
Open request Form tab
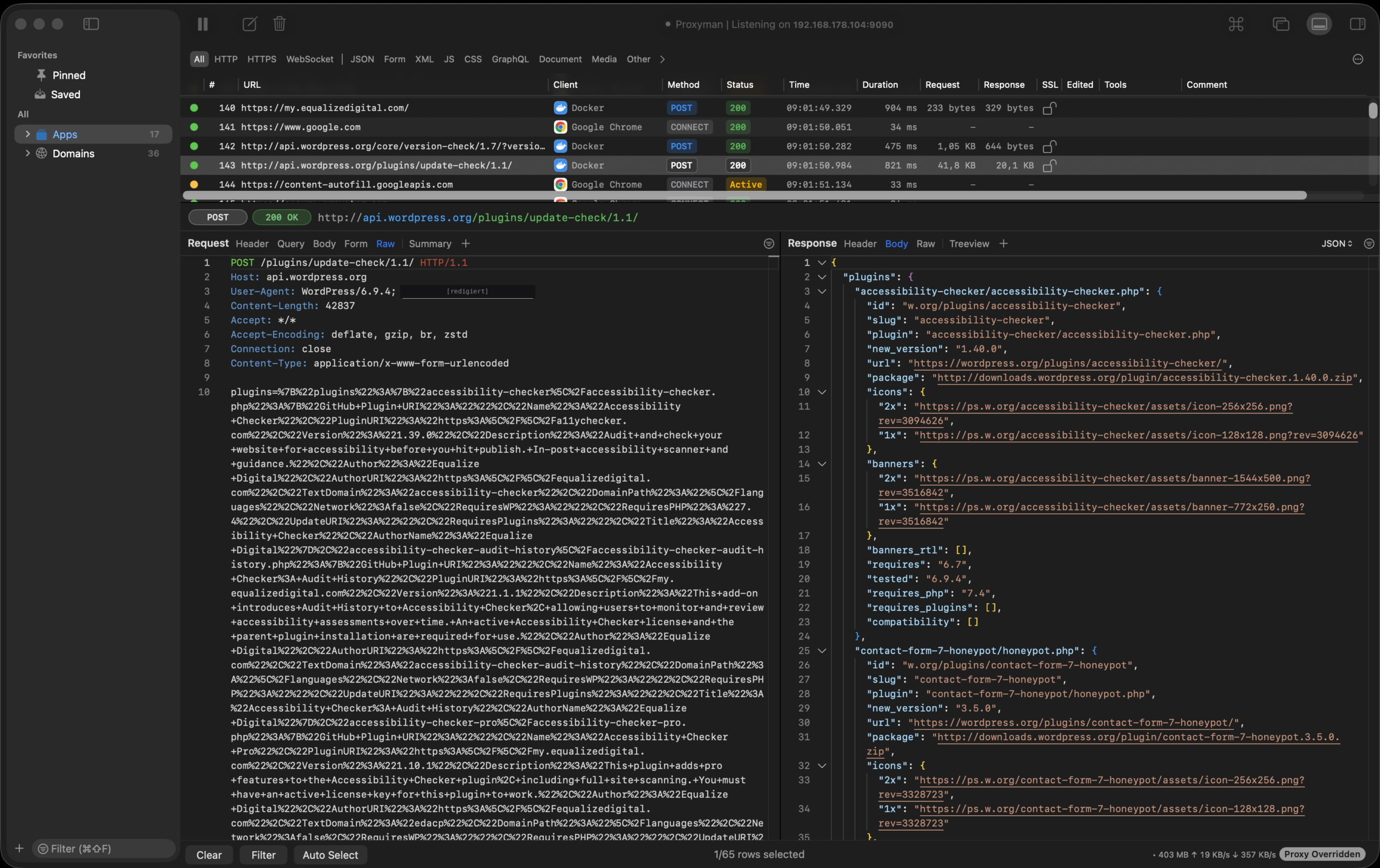point(356,244)
